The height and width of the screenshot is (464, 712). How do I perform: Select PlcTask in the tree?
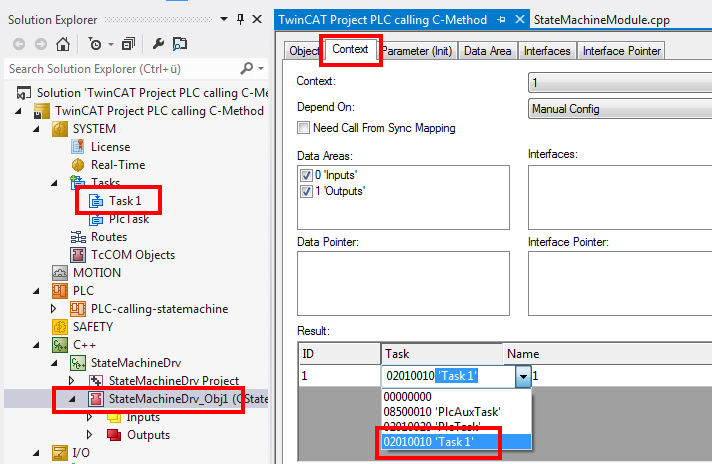[129, 219]
